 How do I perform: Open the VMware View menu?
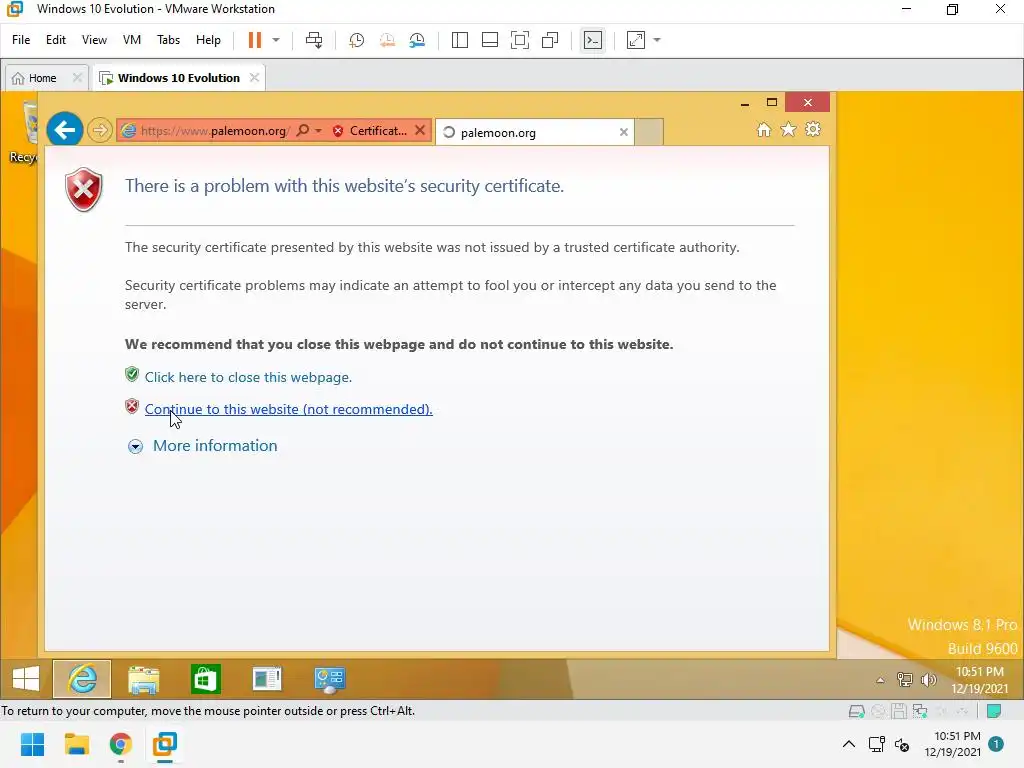94,40
